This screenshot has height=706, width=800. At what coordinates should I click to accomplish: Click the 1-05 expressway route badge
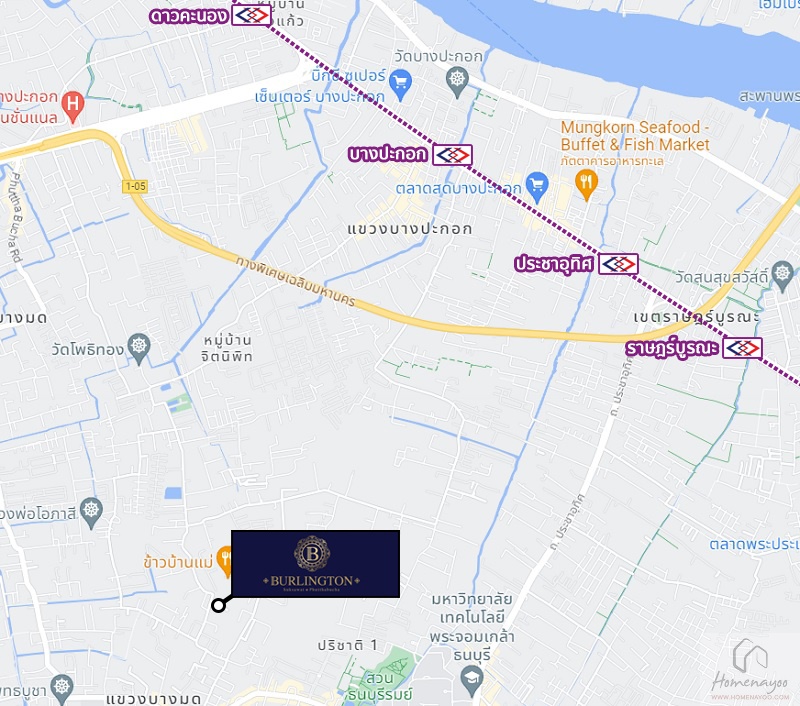(x=135, y=186)
